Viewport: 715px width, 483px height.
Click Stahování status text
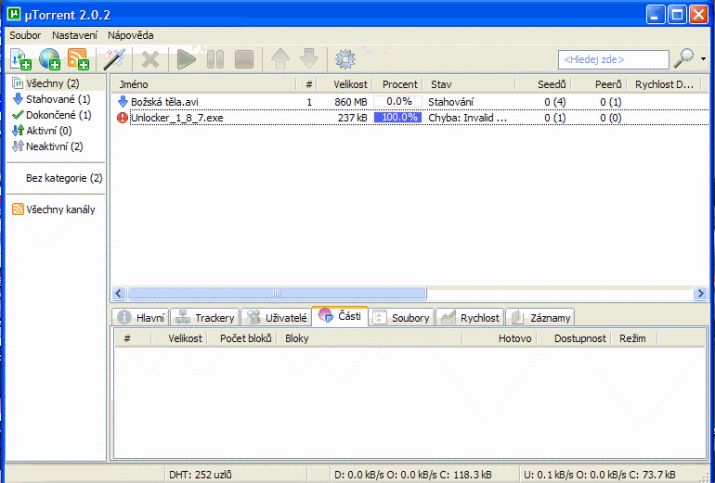pos(451,102)
